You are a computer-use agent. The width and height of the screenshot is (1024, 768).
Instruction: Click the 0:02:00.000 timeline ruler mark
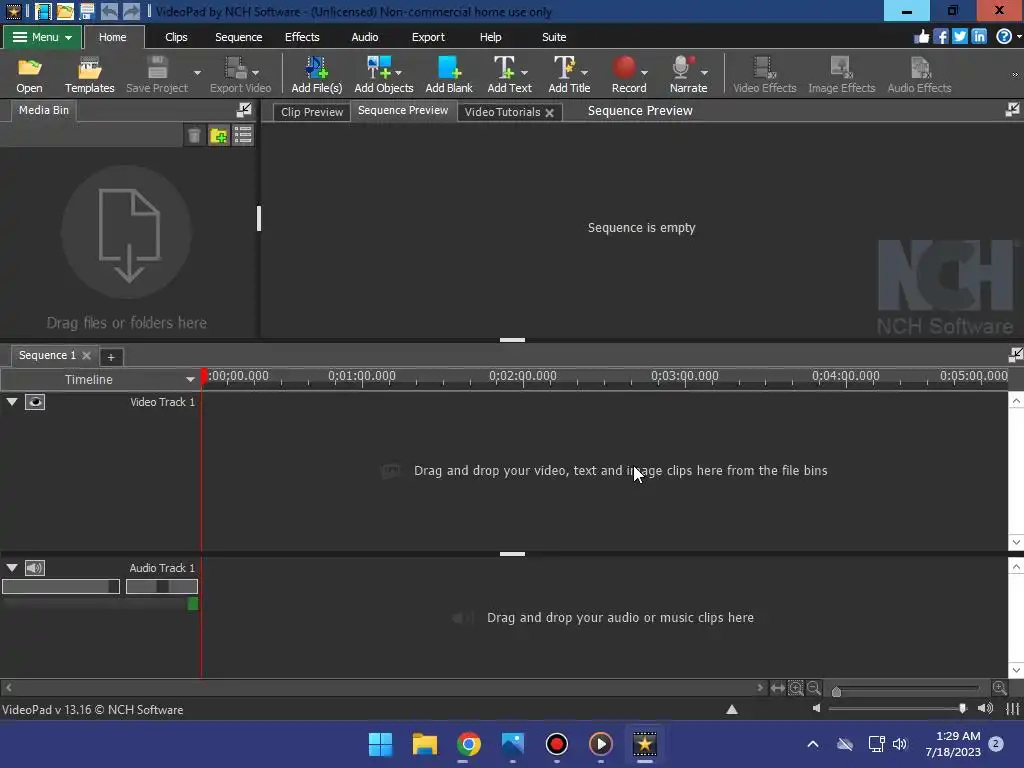pos(522,376)
